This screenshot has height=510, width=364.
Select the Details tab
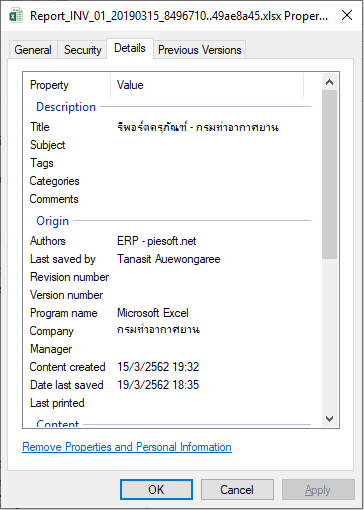[130, 48]
